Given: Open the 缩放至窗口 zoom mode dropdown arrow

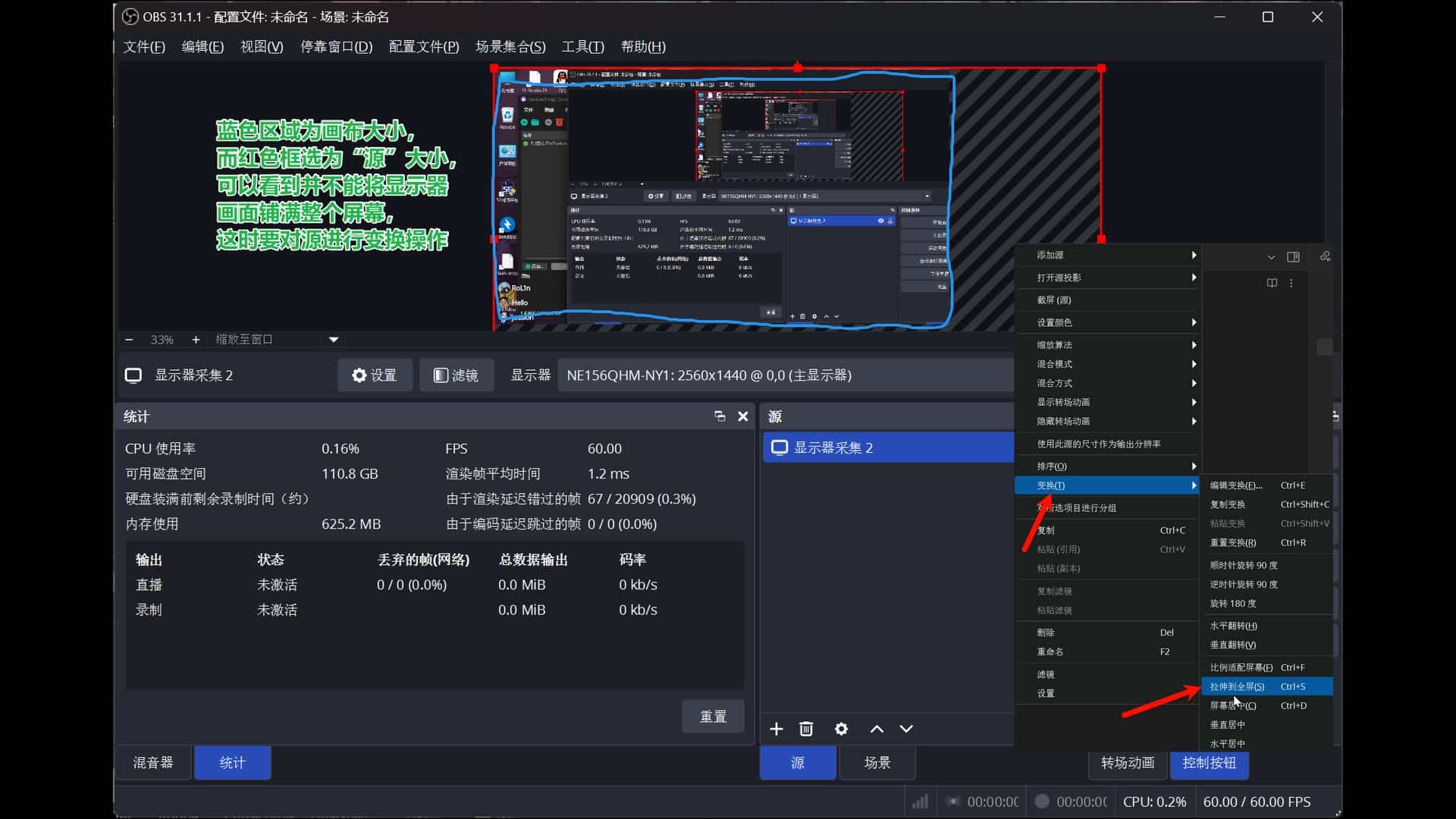Looking at the screenshot, I should pyautogui.click(x=334, y=340).
